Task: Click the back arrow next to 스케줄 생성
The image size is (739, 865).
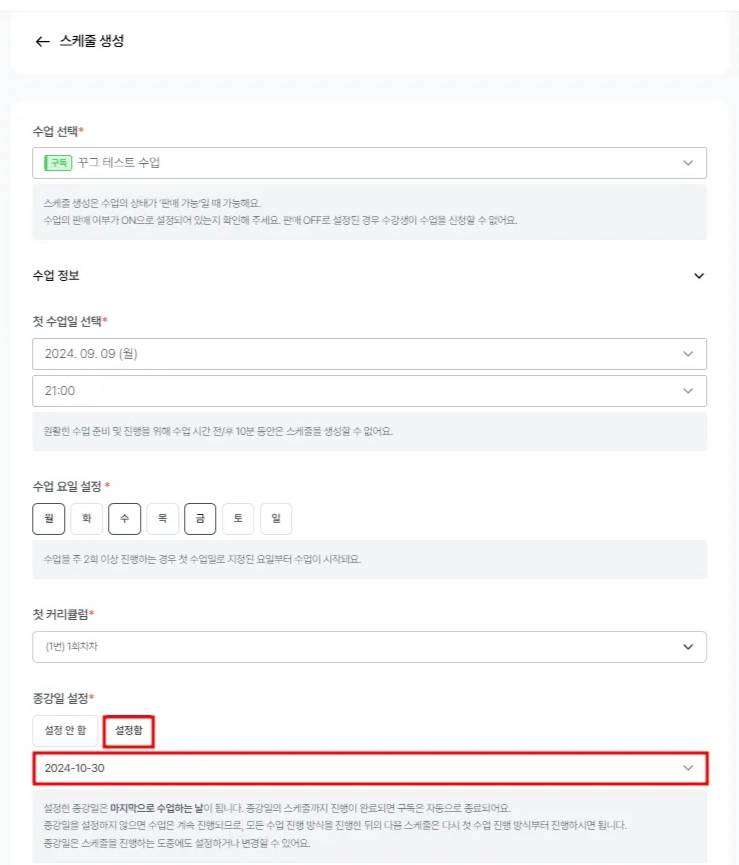Action: click(41, 42)
